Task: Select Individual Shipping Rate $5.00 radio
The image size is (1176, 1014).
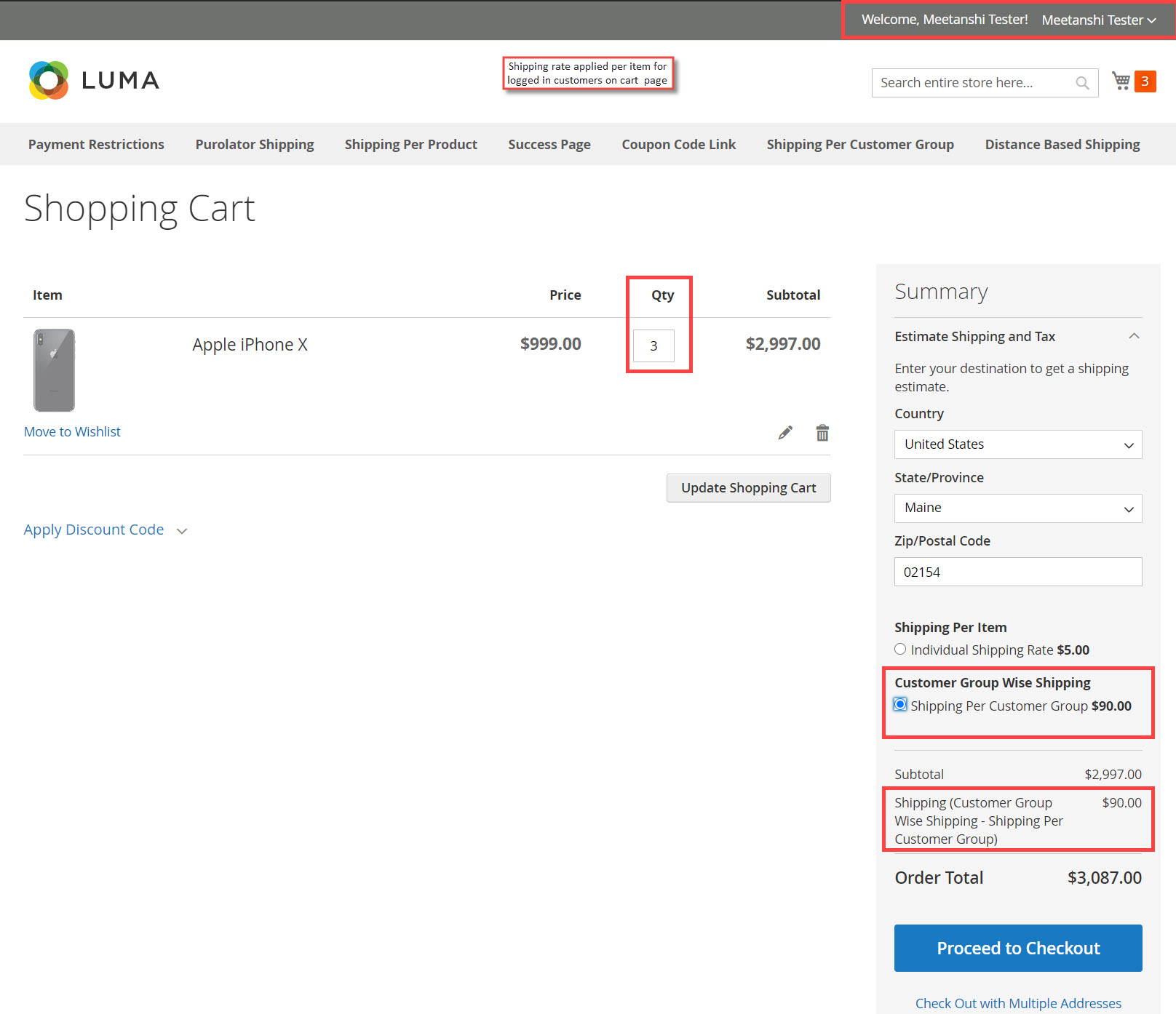Action: (x=900, y=649)
